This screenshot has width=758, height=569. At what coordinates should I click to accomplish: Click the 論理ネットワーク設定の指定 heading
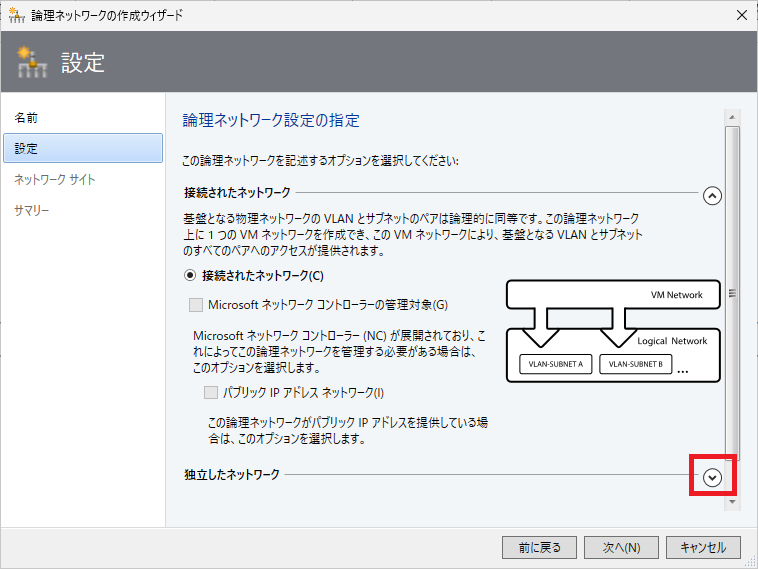(271, 120)
